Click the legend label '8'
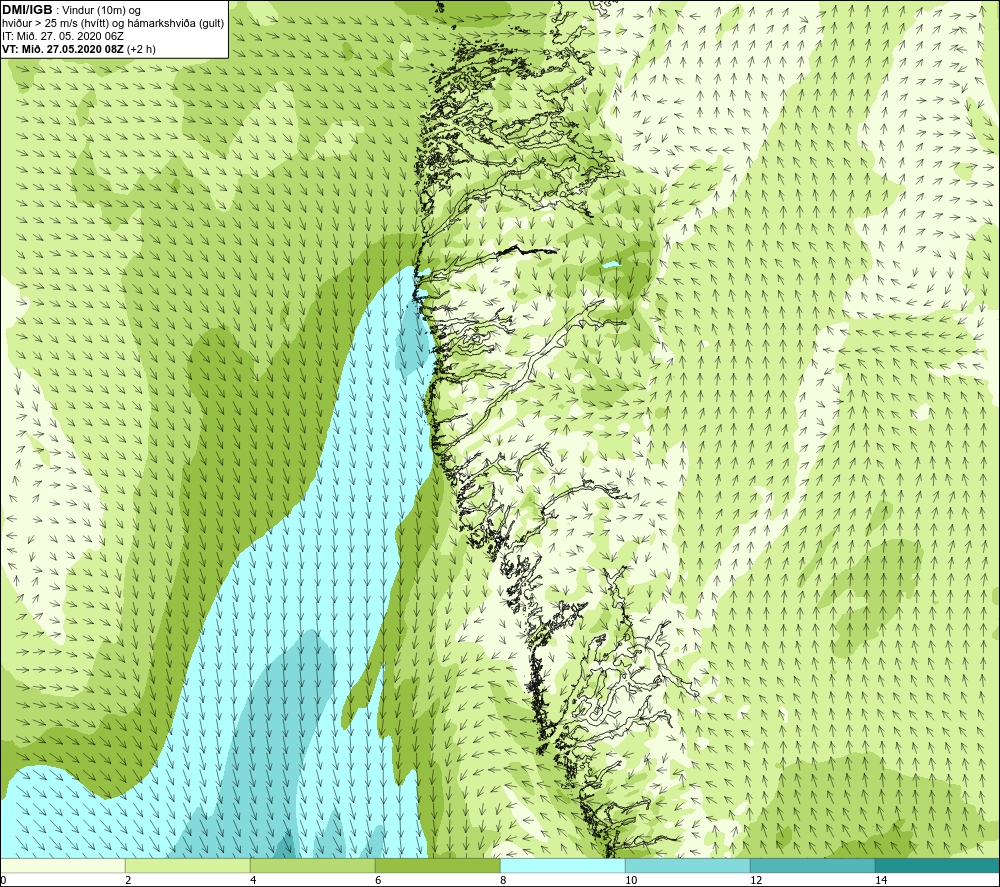 503,880
